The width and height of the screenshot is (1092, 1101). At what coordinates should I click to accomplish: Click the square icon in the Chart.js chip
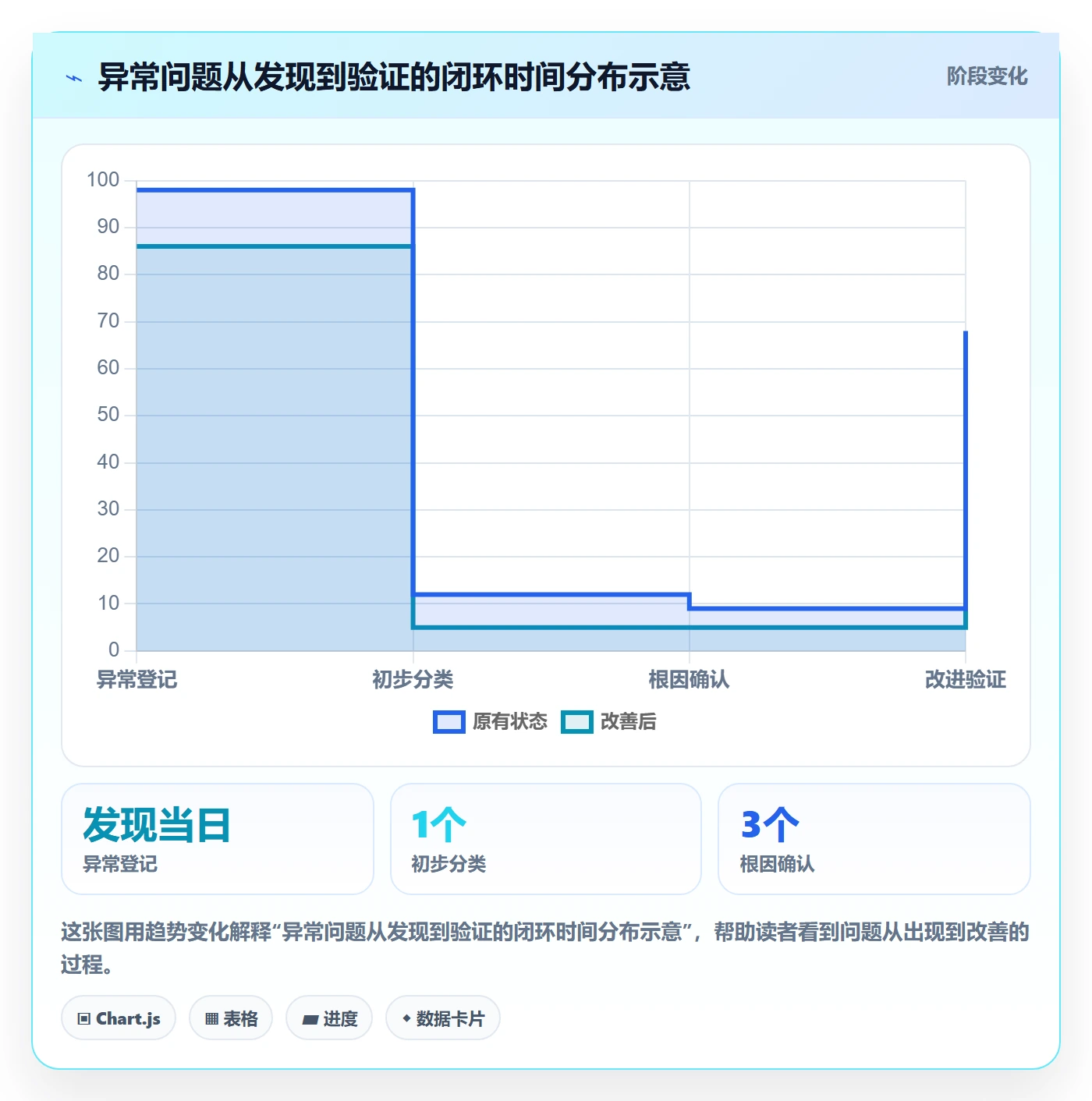click(84, 1019)
